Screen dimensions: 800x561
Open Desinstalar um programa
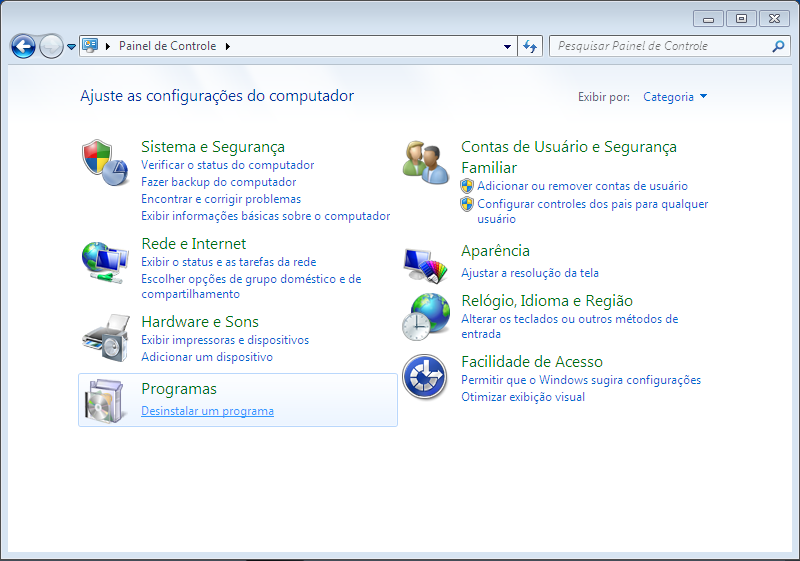pyautogui.click(x=207, y=411)
